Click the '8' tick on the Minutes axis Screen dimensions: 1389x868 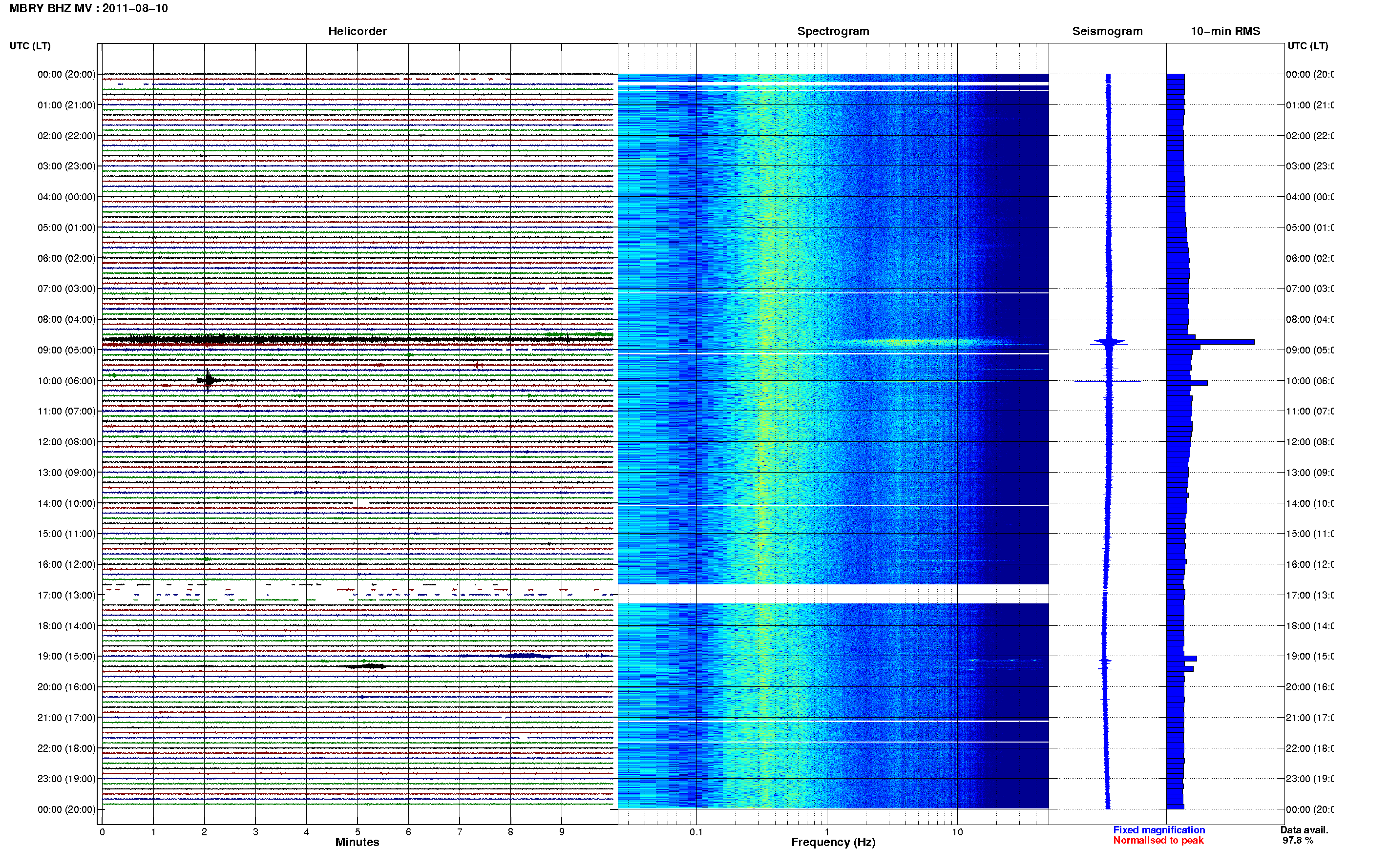[x=510, y=832]
